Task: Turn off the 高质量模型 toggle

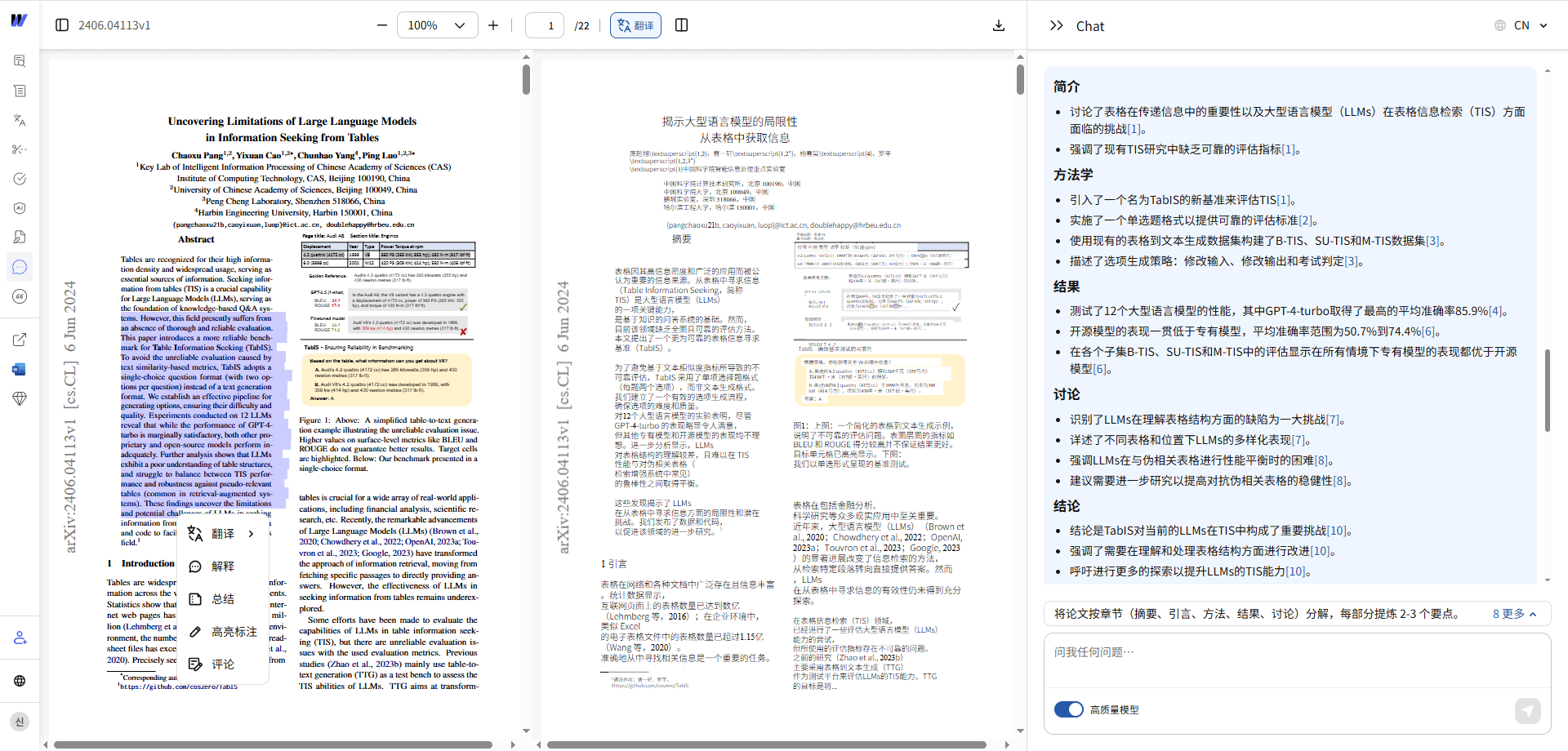Action: point(1069,709)
